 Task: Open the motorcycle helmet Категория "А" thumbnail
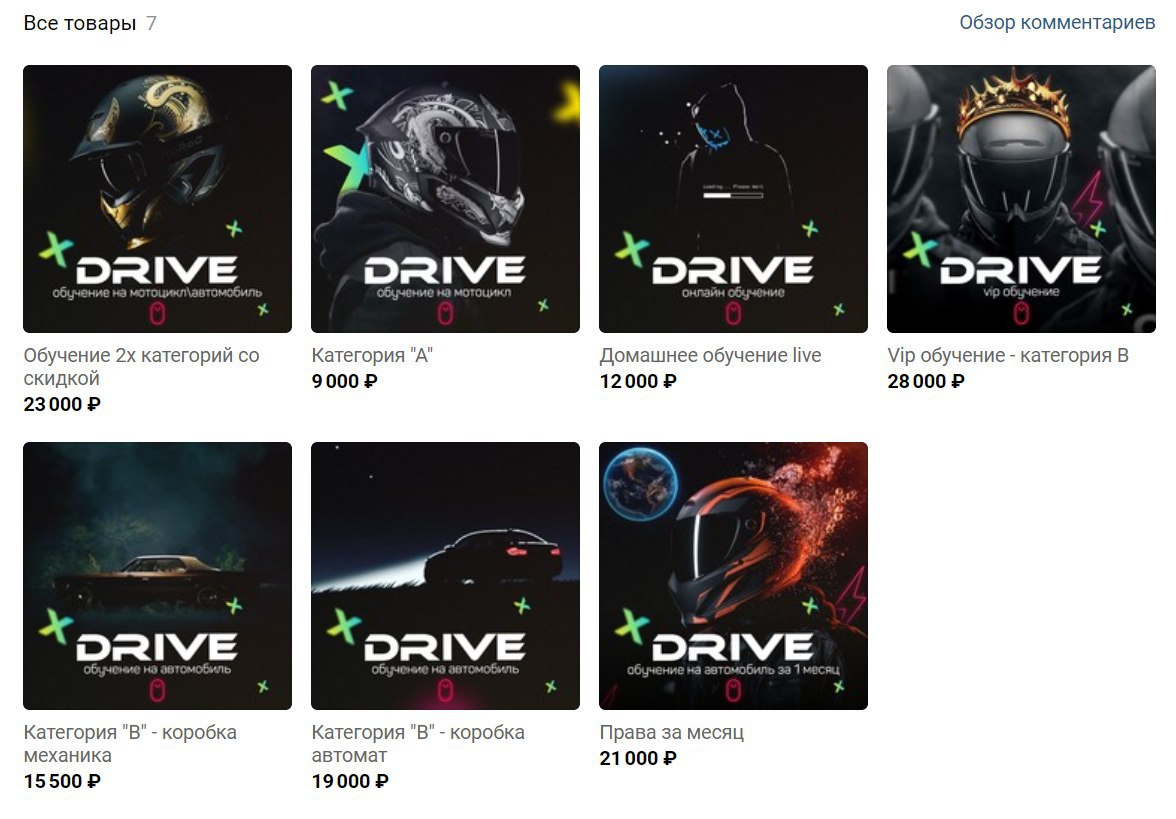point(446,199)
